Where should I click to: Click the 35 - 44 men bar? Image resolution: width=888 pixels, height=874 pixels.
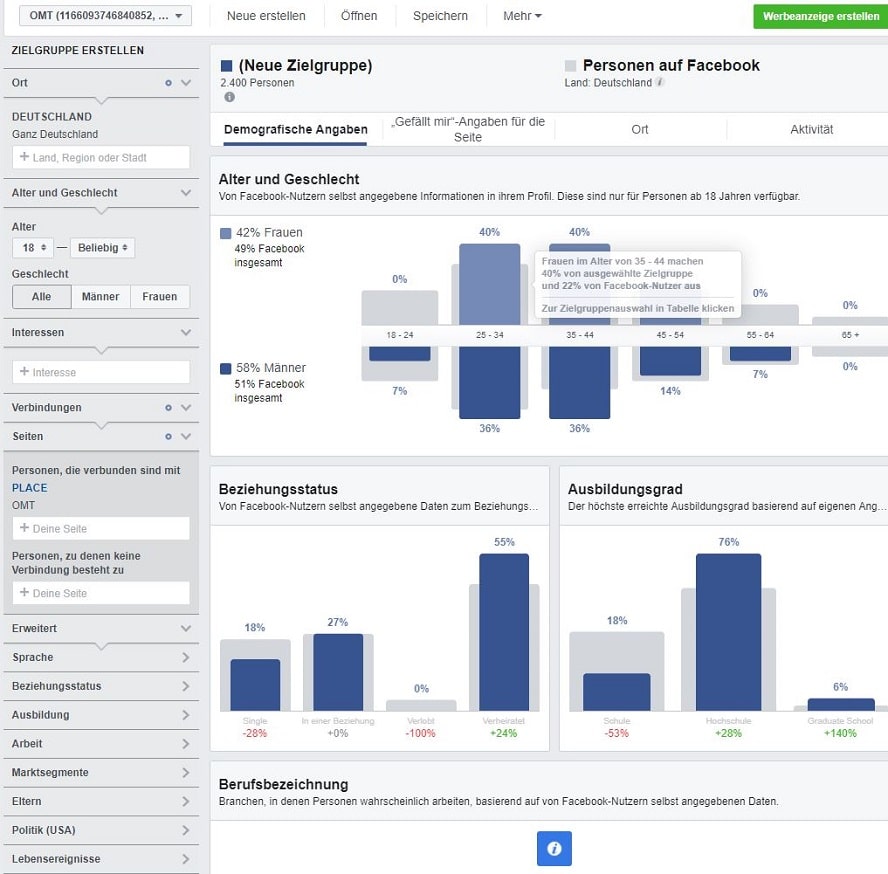click(x=579, y=382)
